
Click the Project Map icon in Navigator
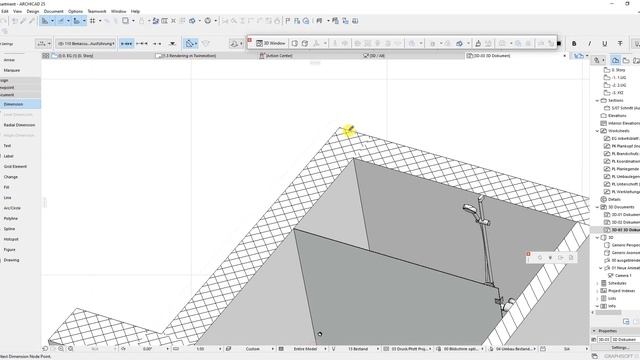tap(615, 60)
